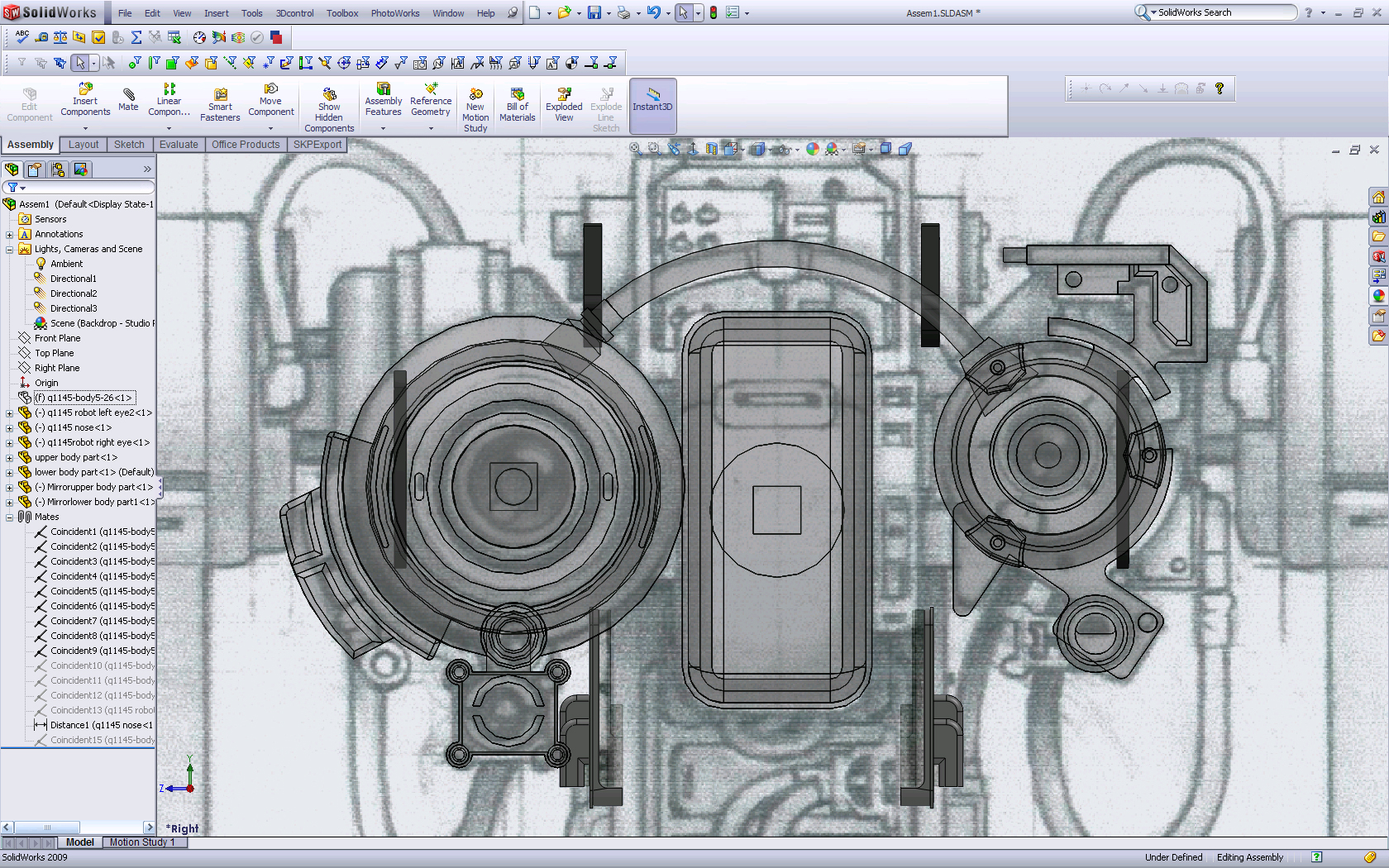The height and width of the screenshot is (868, 1389).
Task: Click Zoom to Area icon
Action: (x=654, y=149)
